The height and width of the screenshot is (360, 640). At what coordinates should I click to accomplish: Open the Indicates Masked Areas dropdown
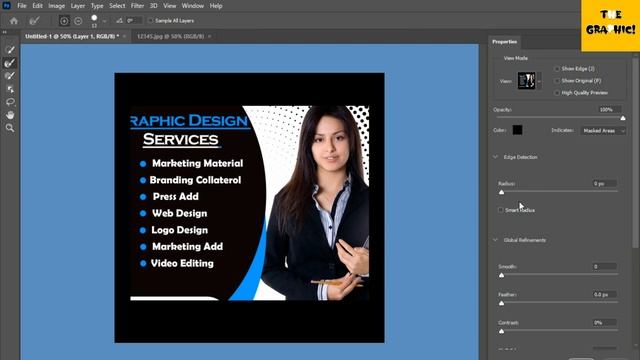tap(603, 131)
